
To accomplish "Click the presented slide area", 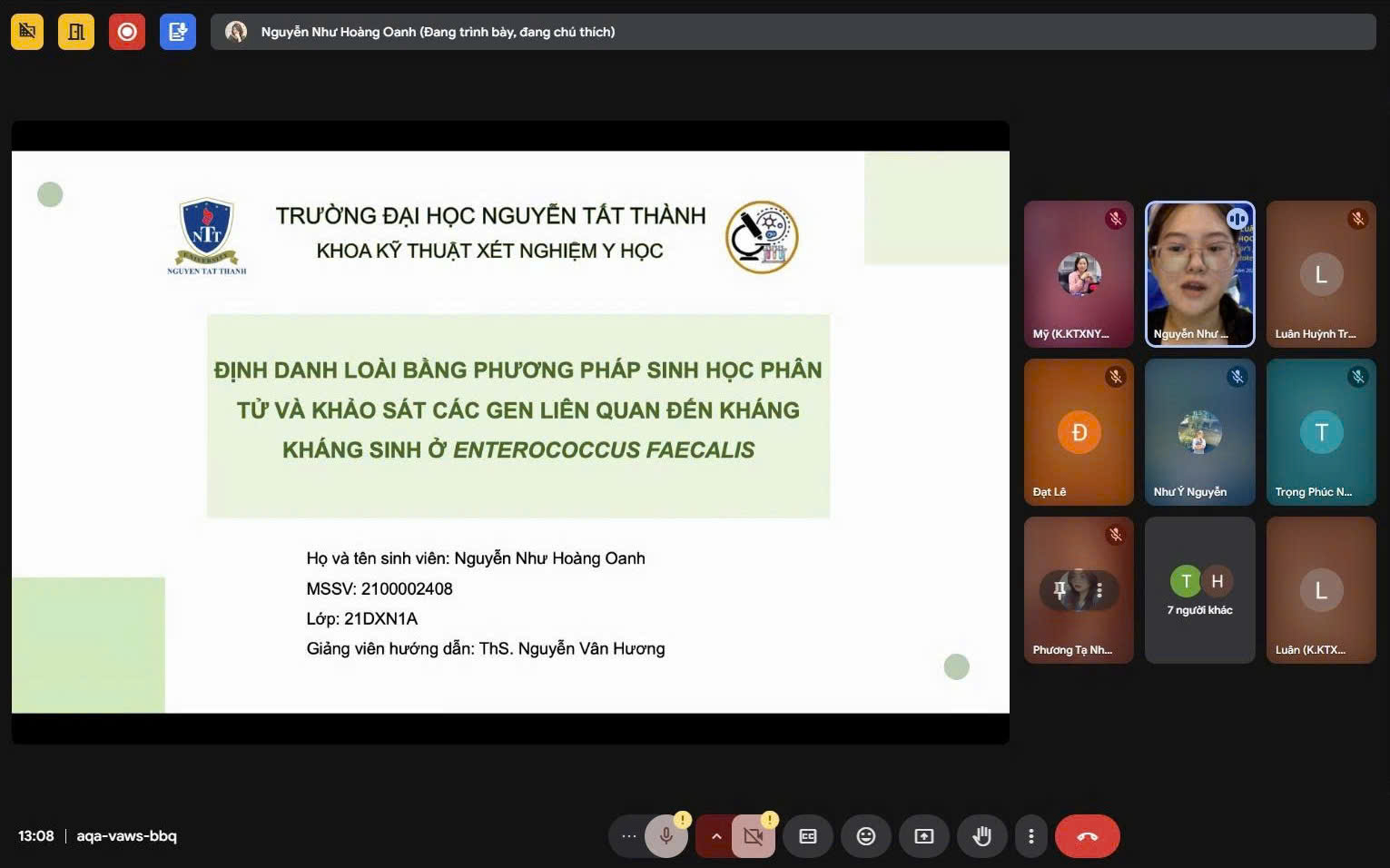I will pyautogui.click(x=510, y=432).
